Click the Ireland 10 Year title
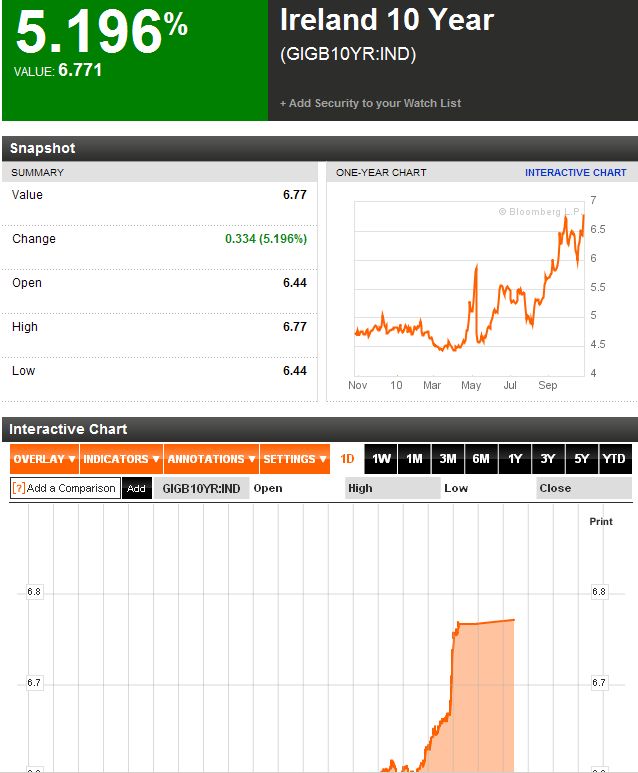Viewport: 638px width, 773px height. pyautogui.click(x=387, y=20)
